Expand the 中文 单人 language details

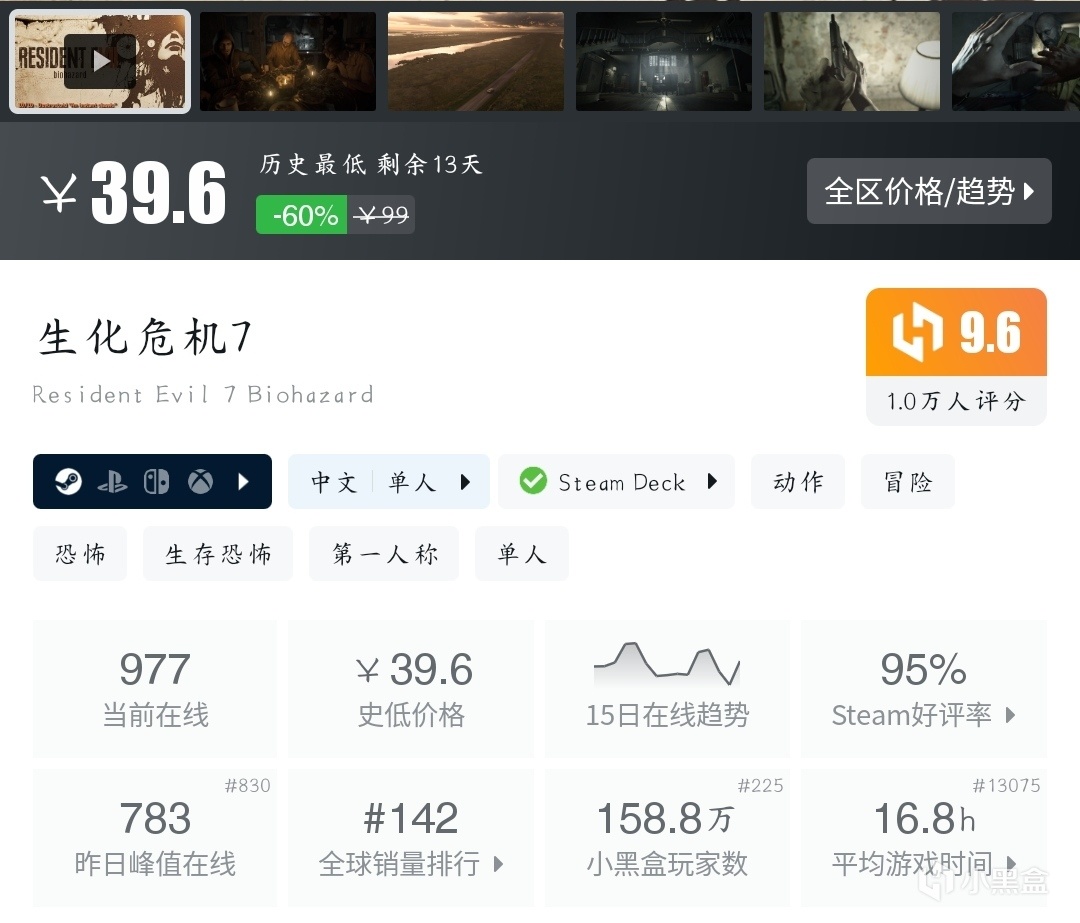pyautogui.click(x=388, y=481)
